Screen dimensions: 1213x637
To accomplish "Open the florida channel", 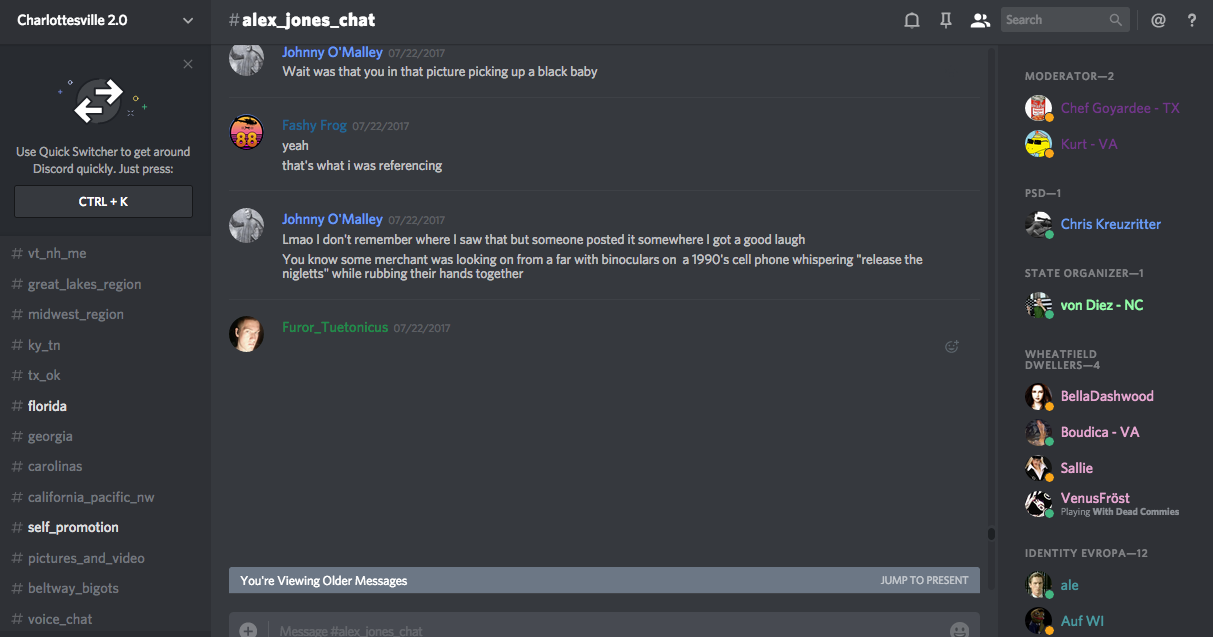I will point(47,406).
